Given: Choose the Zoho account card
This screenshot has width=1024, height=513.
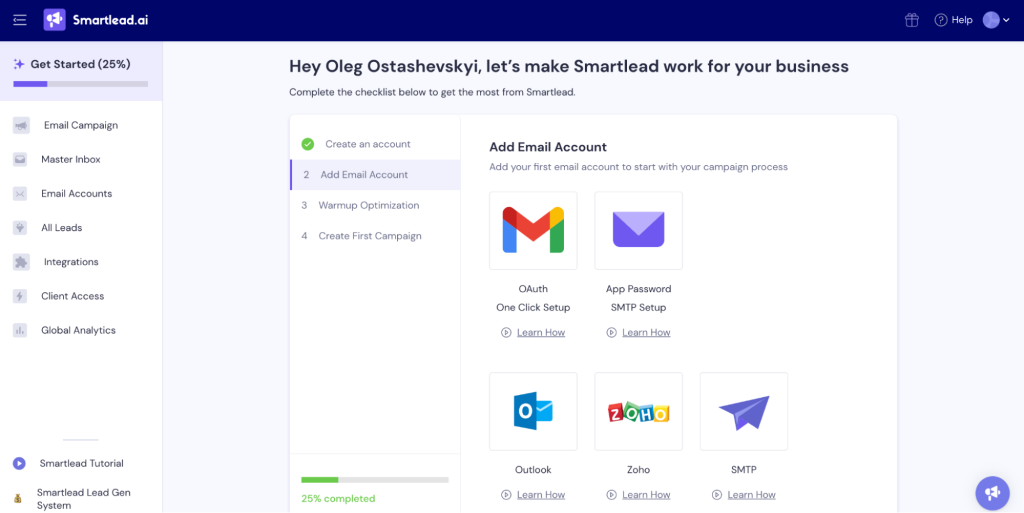Looking at the screenshot, I should pyautogui.click(x=638, y=411).
